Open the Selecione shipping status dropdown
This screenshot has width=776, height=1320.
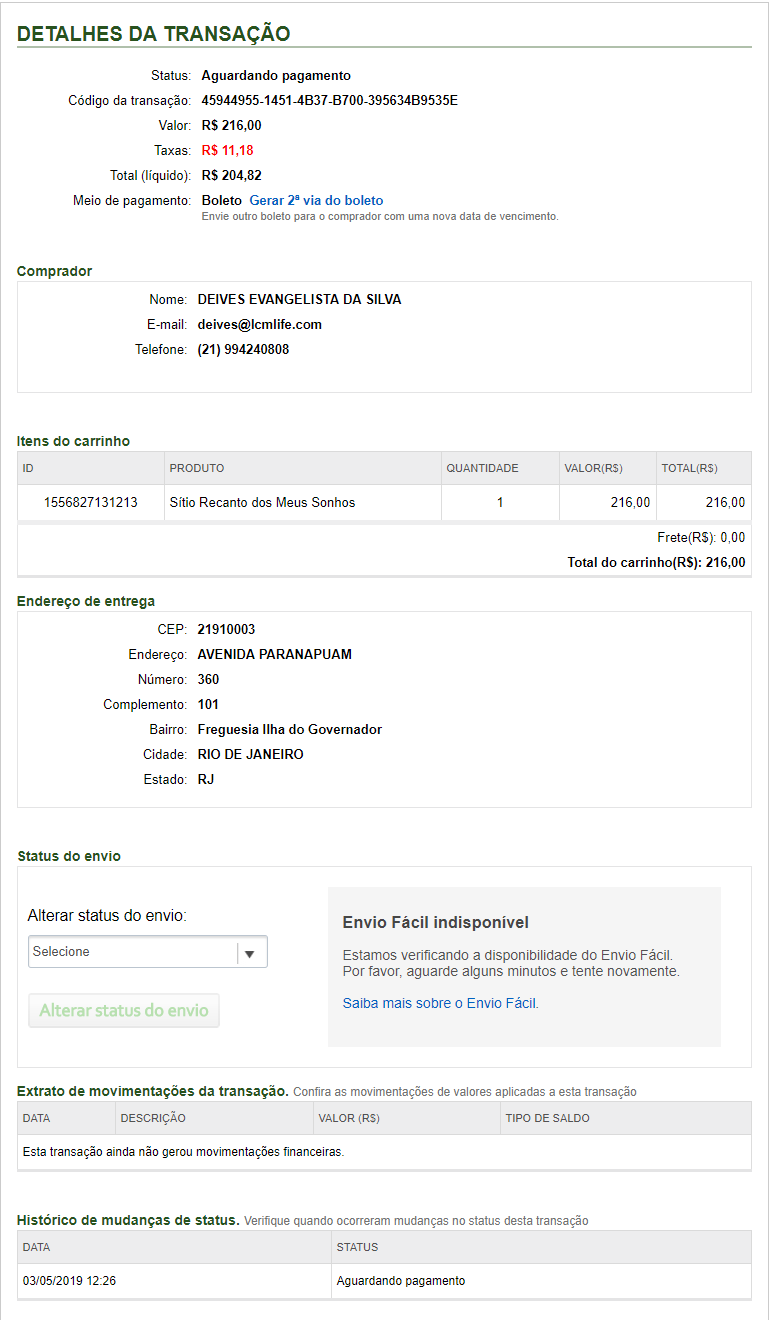133,952
